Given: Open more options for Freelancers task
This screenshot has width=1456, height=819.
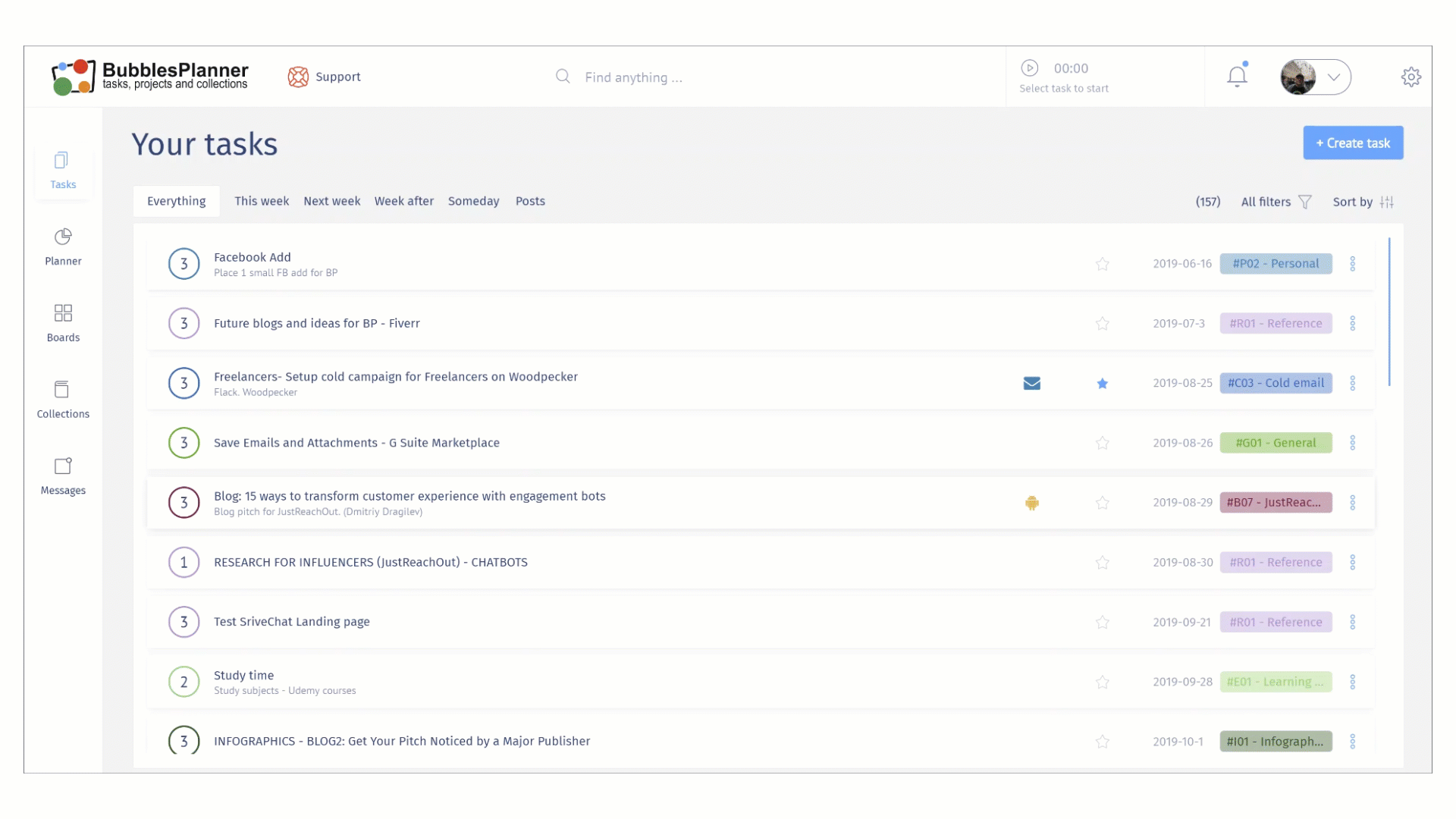Looking at the screenshot, I should coord(1352,384).
